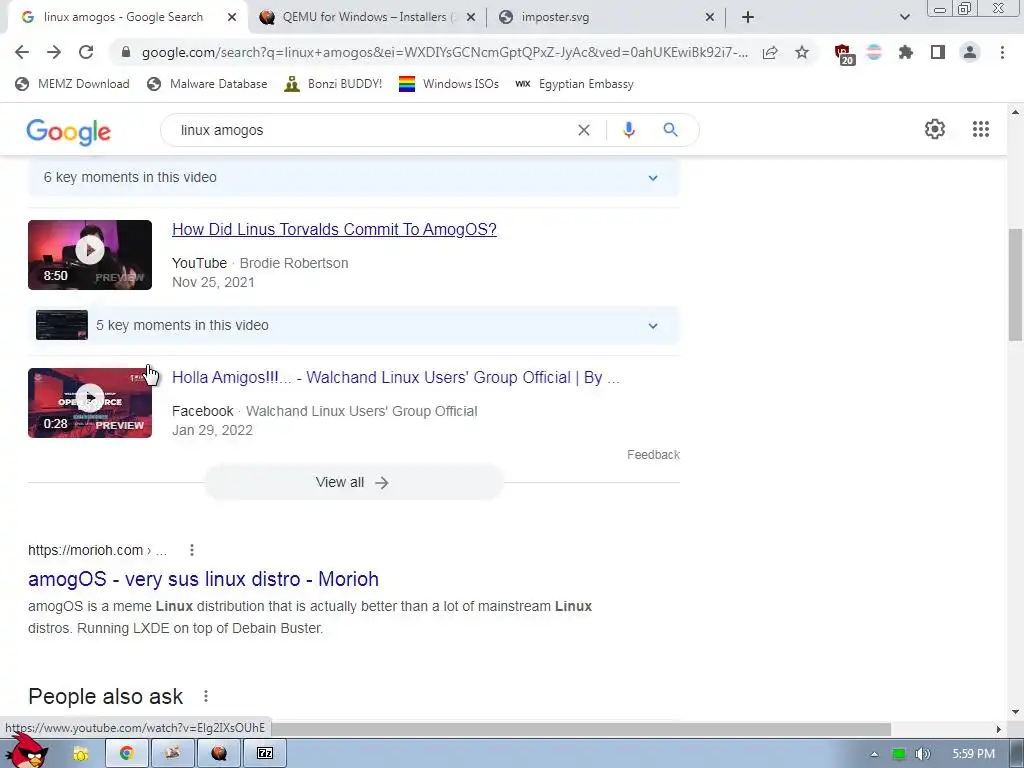The image size is (1024, 768).
Task: Open the Chrome three-dot menu
Action: coord(1002,52)
